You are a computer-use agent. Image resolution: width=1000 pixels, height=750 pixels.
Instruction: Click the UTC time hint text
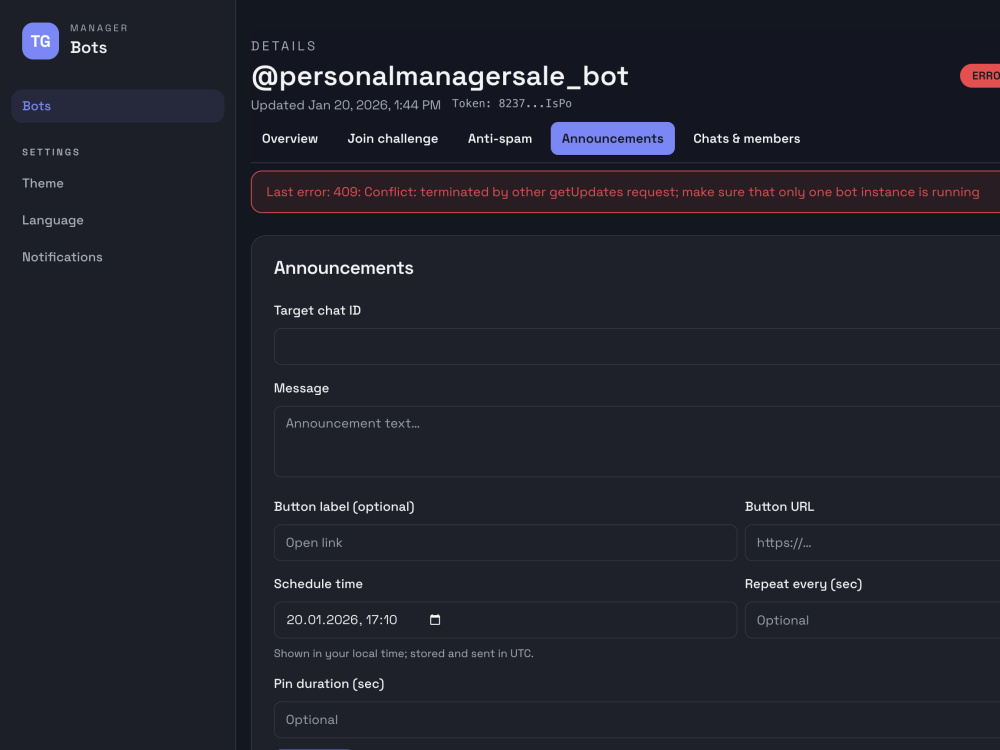point(404,653)
